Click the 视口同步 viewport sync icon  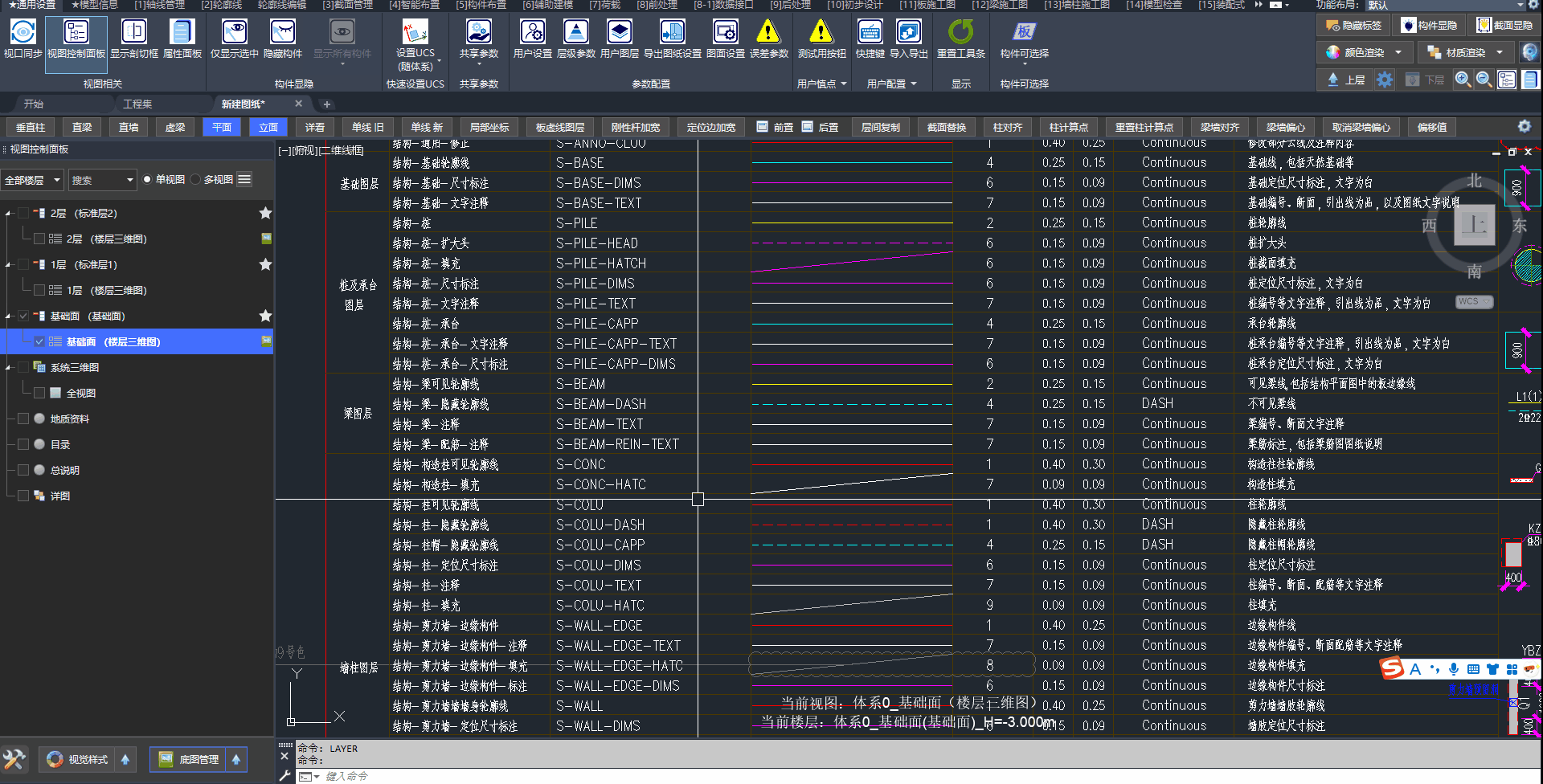click(x=23, y=33)
